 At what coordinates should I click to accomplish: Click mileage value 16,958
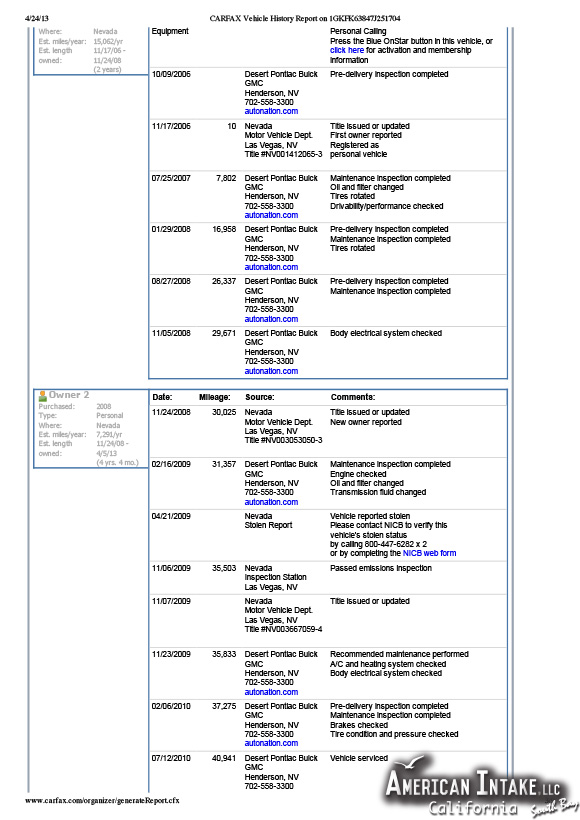[x=224, y=229]
